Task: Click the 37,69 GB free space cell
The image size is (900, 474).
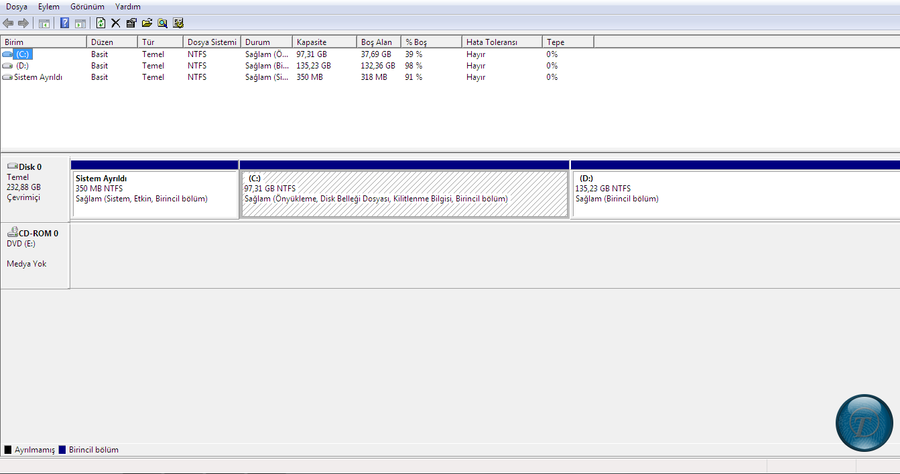Action: 376,54
